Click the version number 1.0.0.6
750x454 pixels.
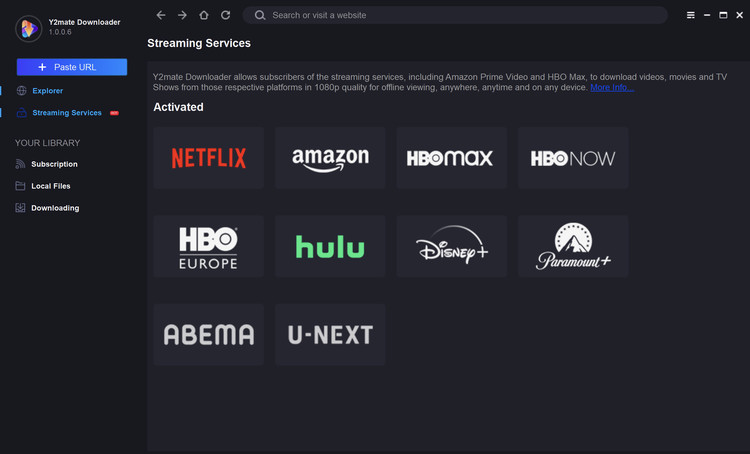(x=60, y=32)
